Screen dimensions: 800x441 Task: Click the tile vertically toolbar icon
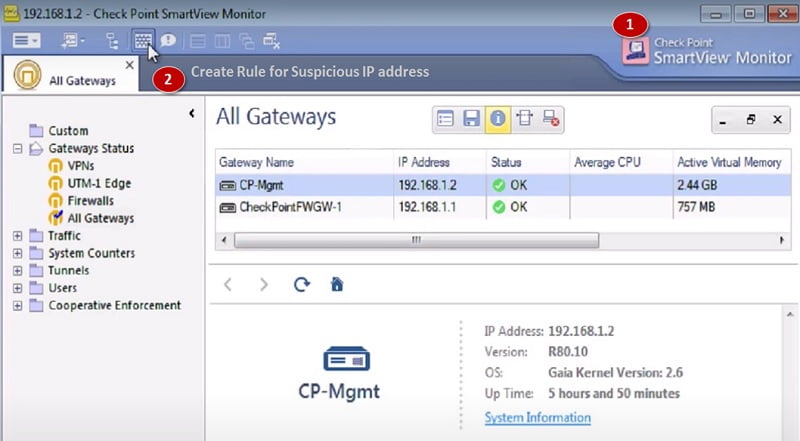tap(222, 41)
